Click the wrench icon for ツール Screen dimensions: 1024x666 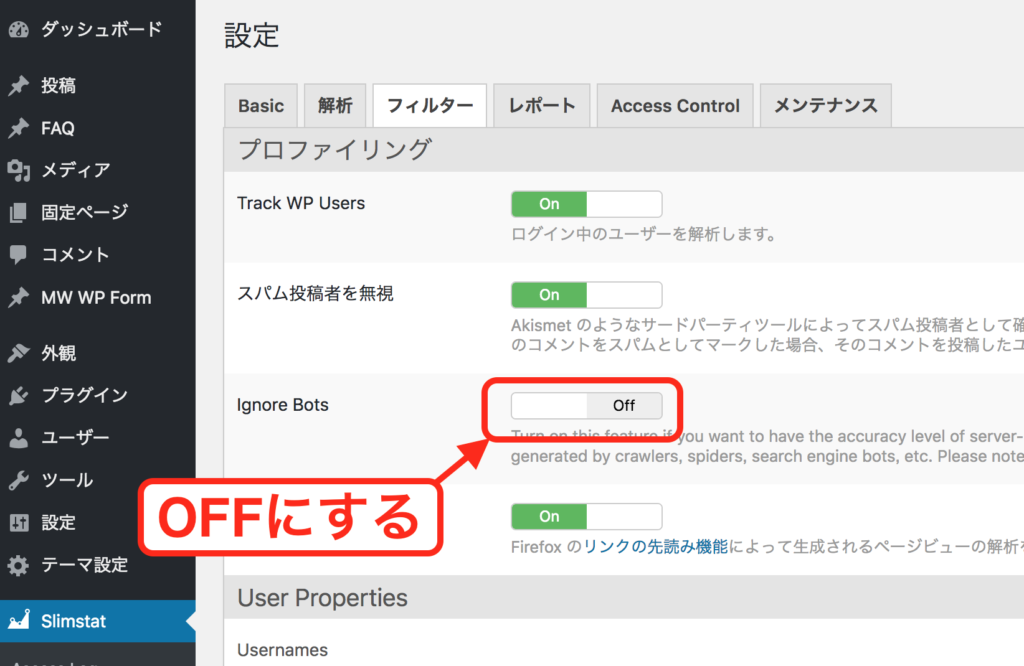click(18, 480)
